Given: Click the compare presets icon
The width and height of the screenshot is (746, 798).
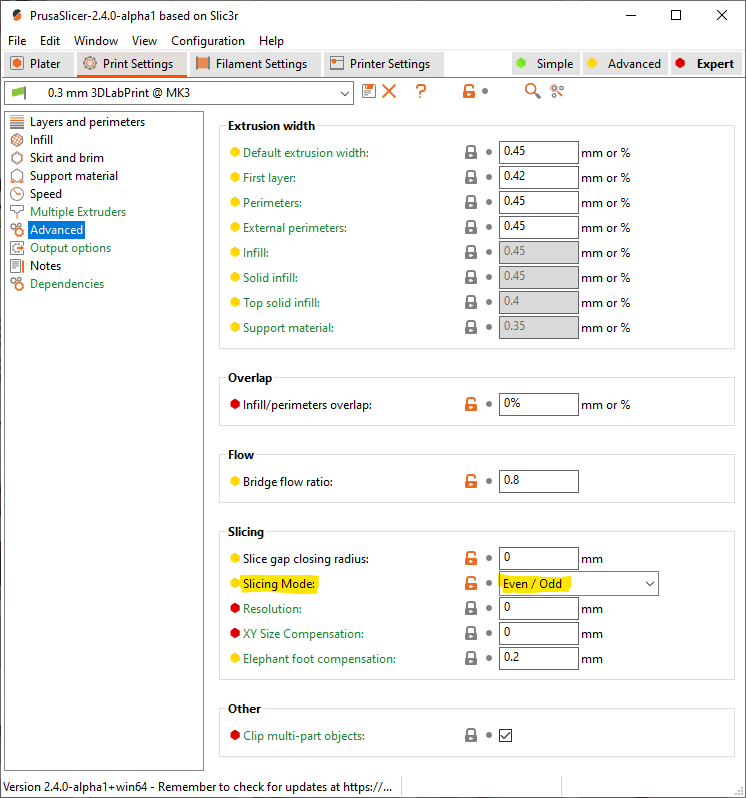Looking at the screenshot, I should [557, 91].
